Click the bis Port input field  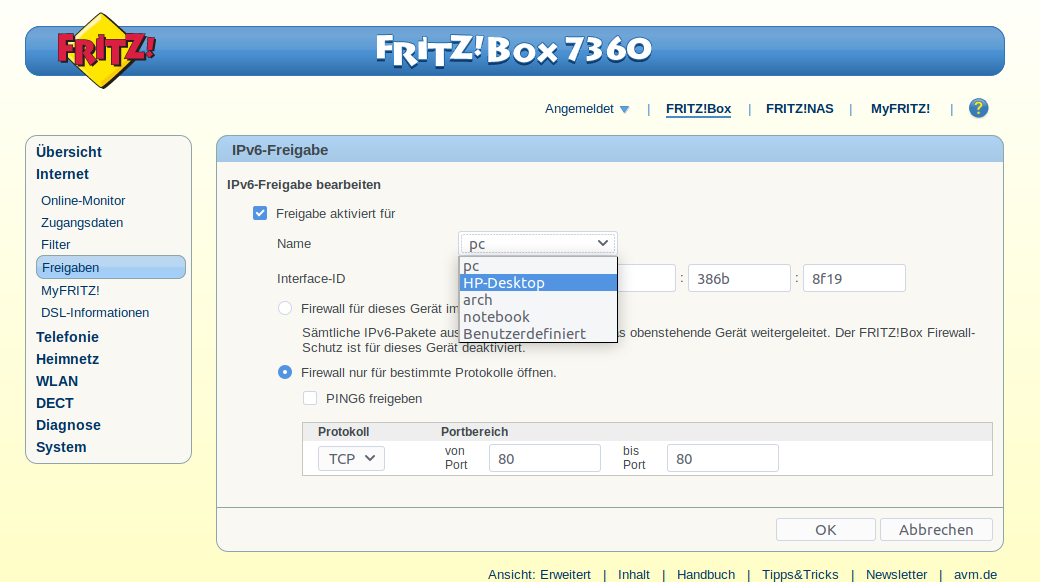[722, 459]
